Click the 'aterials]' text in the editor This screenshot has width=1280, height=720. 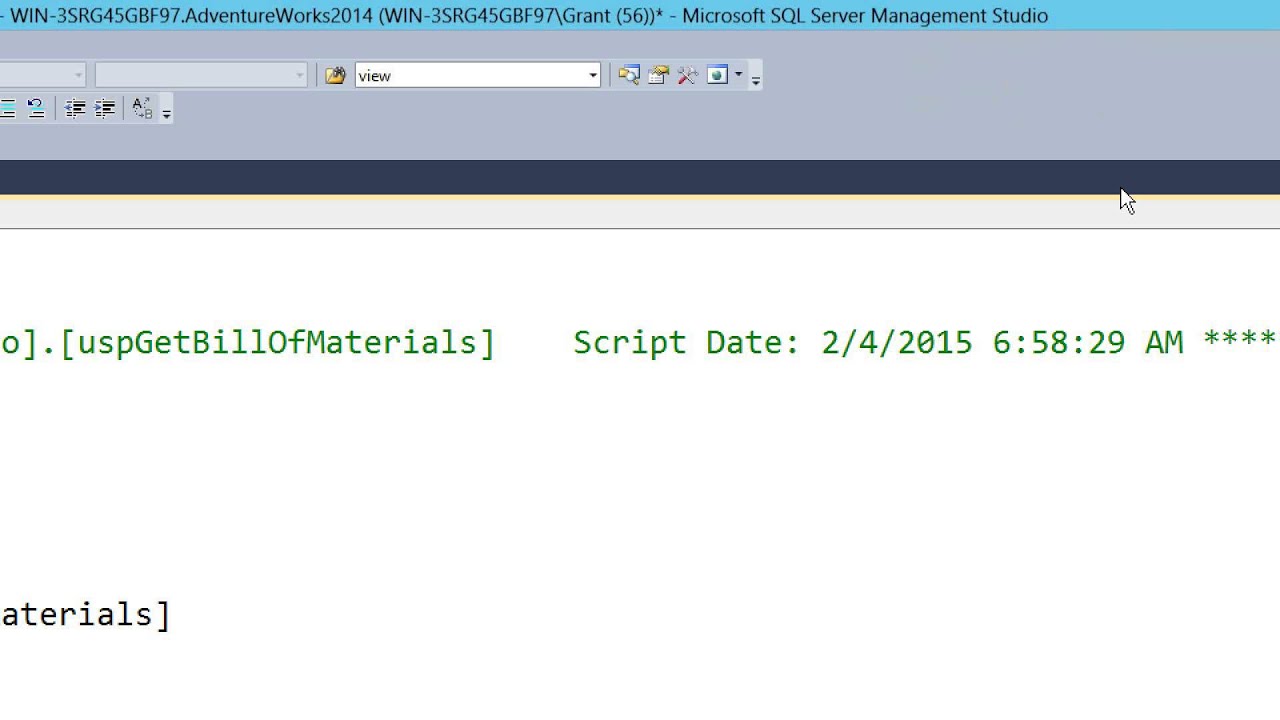pos(86,615)
